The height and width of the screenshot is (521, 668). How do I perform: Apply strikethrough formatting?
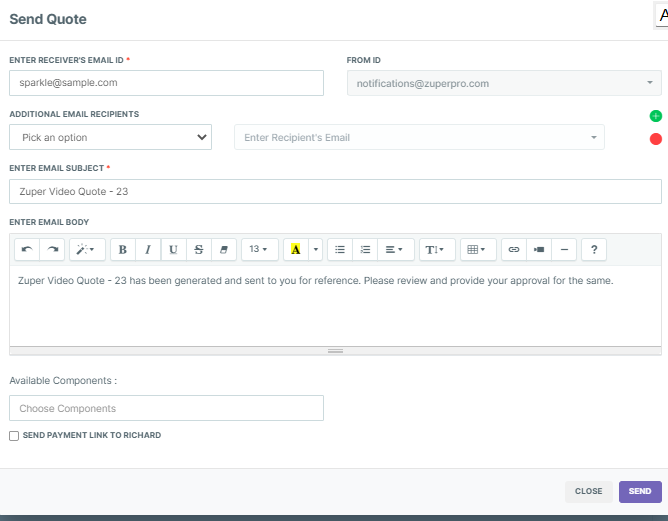(199, 249)
